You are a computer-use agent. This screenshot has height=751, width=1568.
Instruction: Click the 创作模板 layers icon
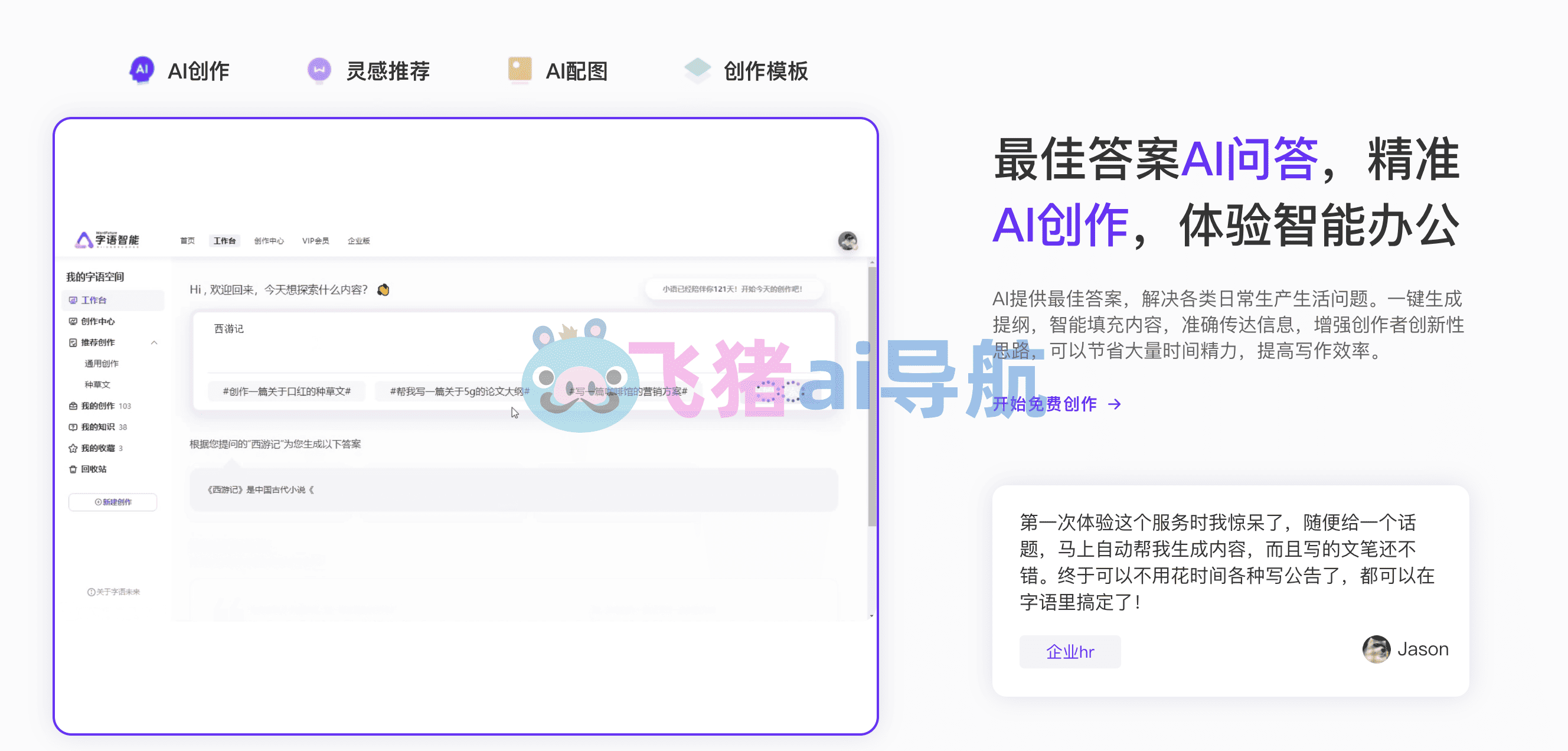coord(697,70)
